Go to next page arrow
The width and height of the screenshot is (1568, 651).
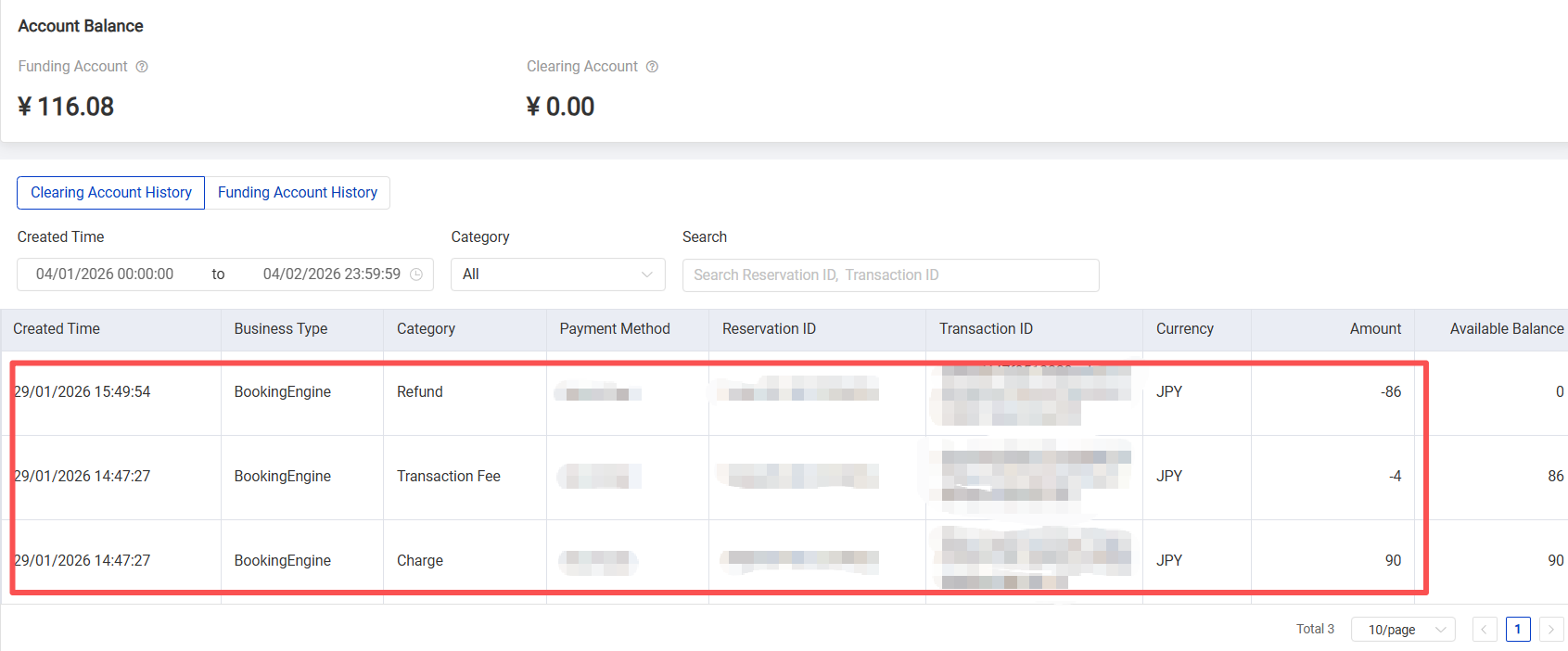point(1550,630)
